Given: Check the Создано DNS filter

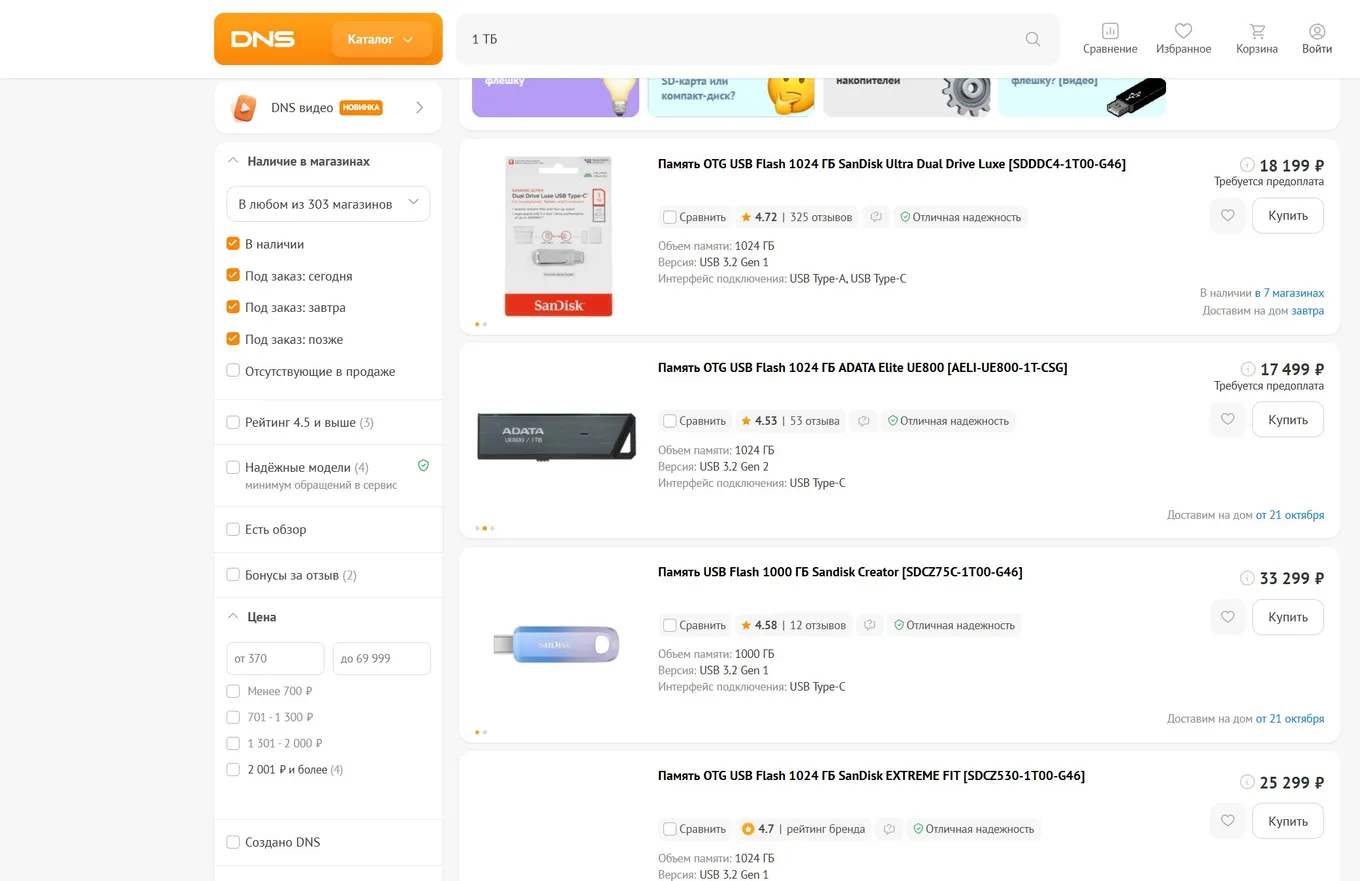Looking at the screenshot, I should pos(233,842).
